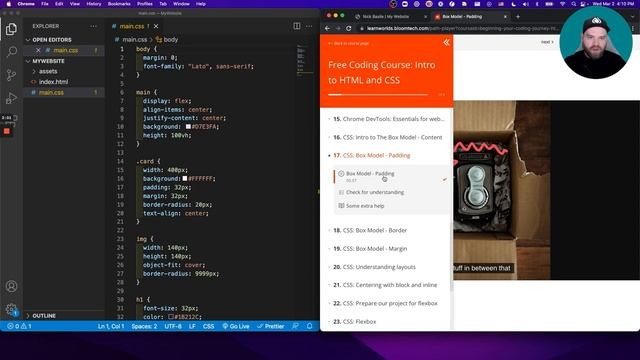Open the Bookmarks menu

click(119, 4)
